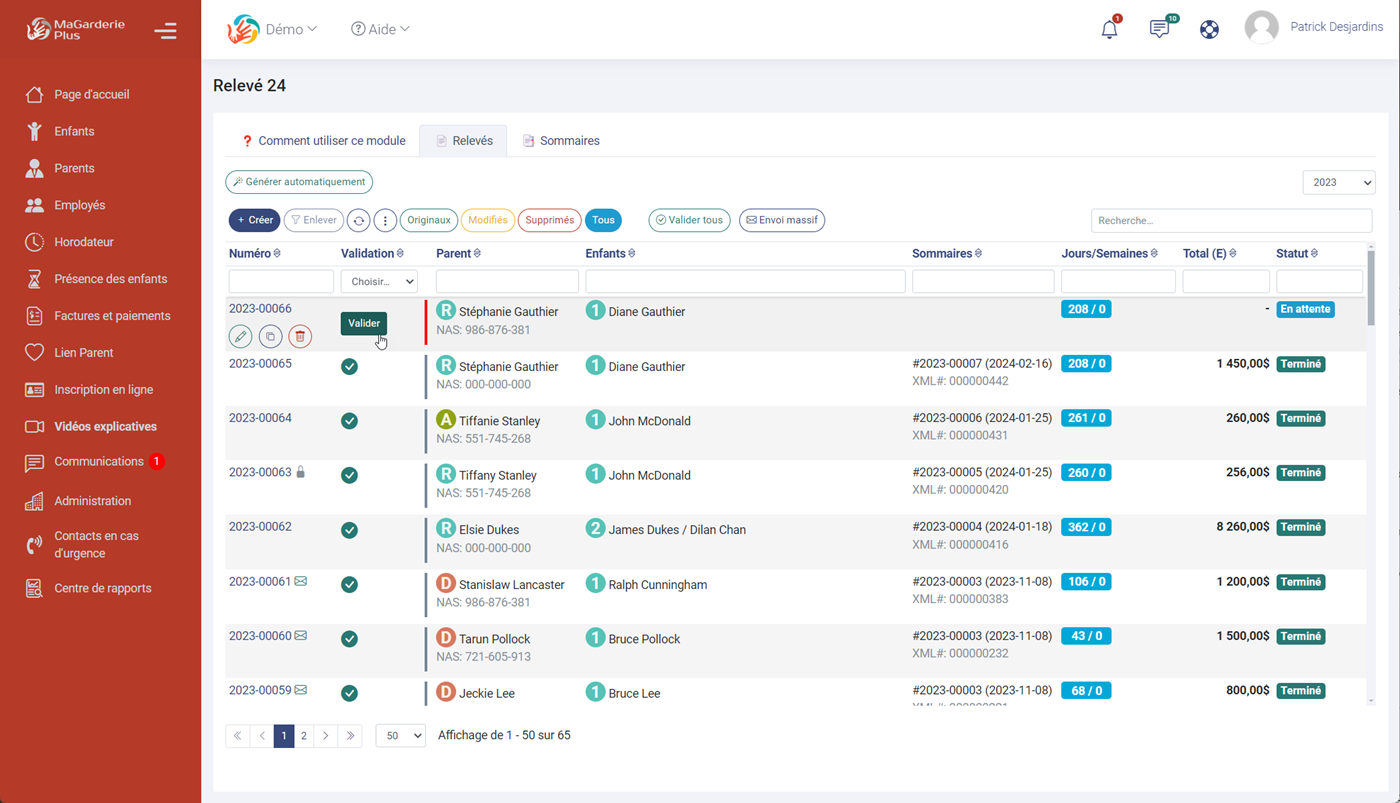
Task: Switch to the Sommaires tab
Action: tap(561, 141)
